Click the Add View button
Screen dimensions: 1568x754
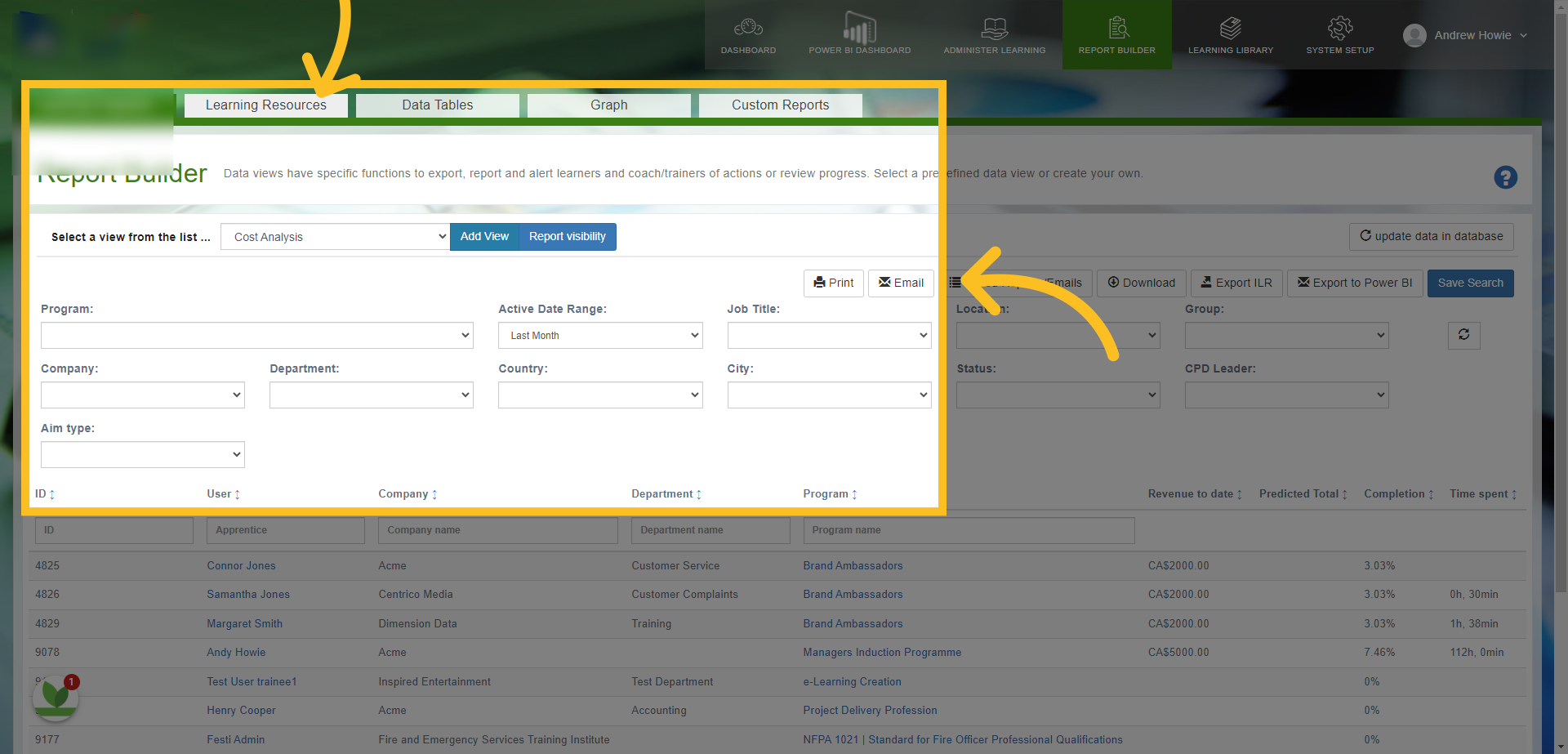[x=484, y=237]
